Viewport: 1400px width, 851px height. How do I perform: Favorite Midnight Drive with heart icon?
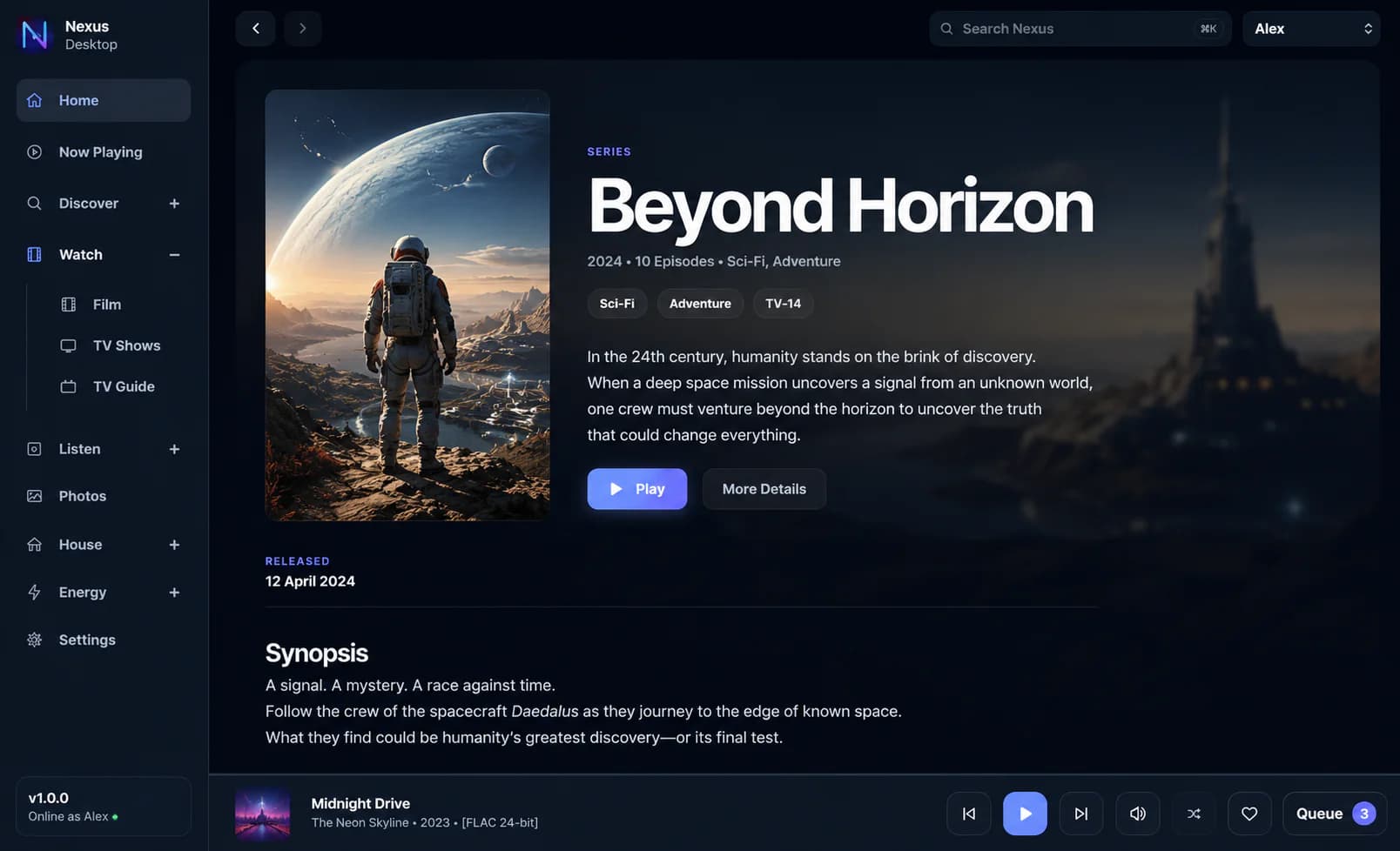1249,814
